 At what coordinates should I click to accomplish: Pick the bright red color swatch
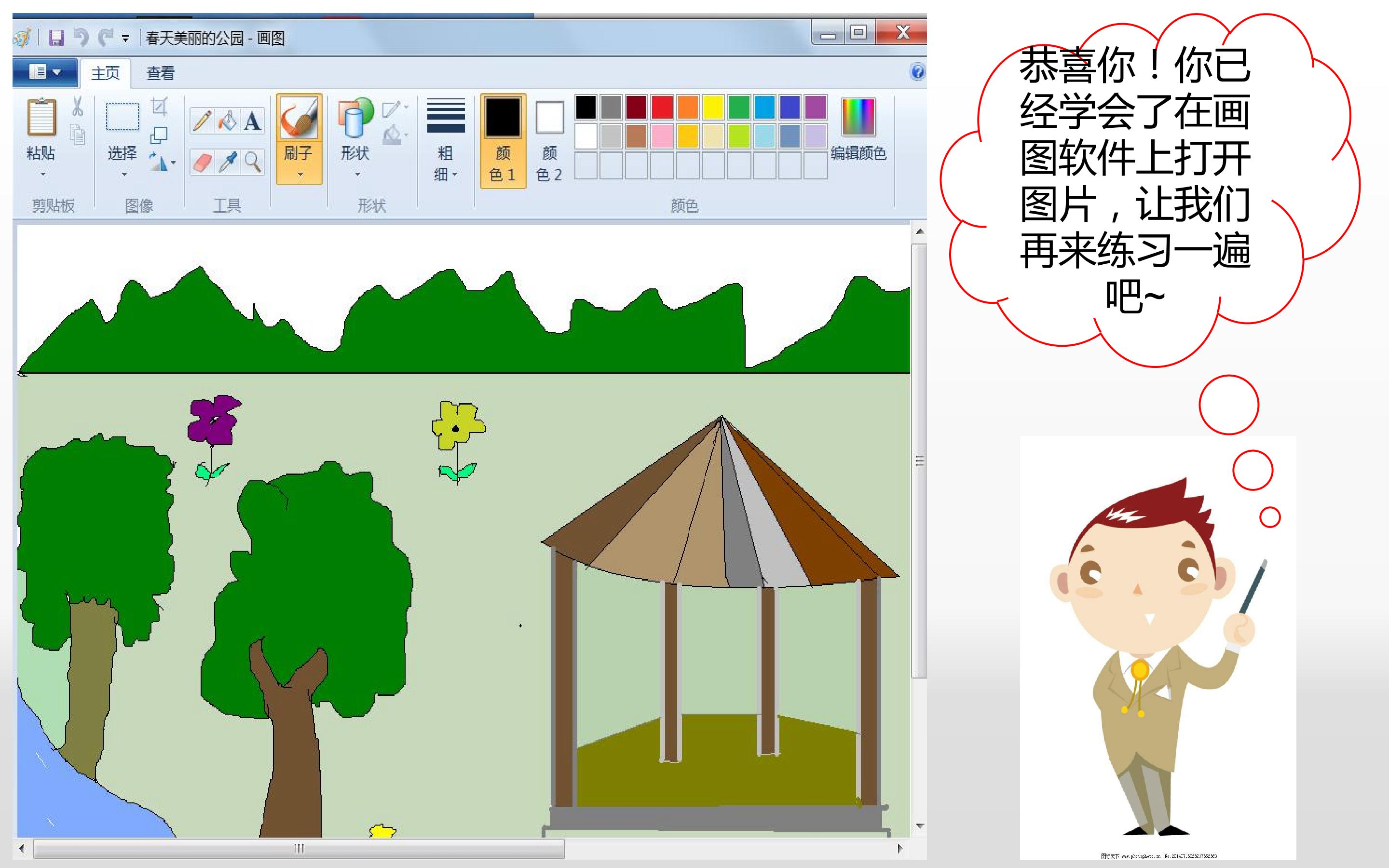pyautogui.click(x=662, y=108)
